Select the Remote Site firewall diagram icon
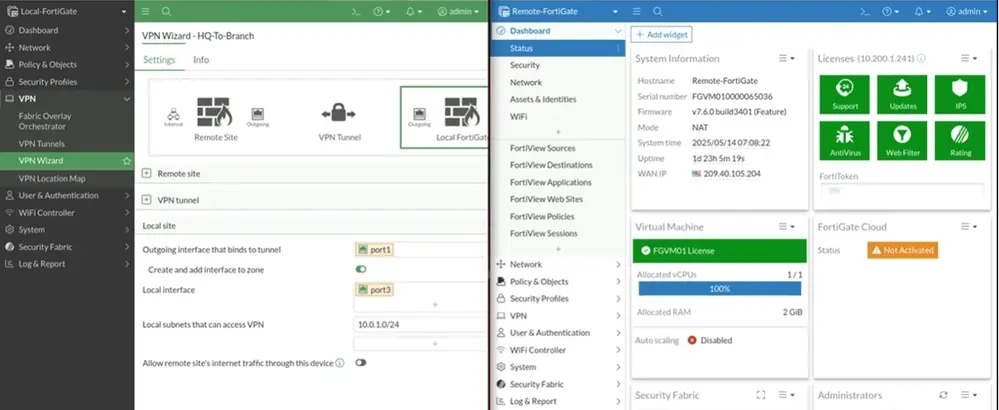This screenshot has height=410, width=999. coord(213,112)
